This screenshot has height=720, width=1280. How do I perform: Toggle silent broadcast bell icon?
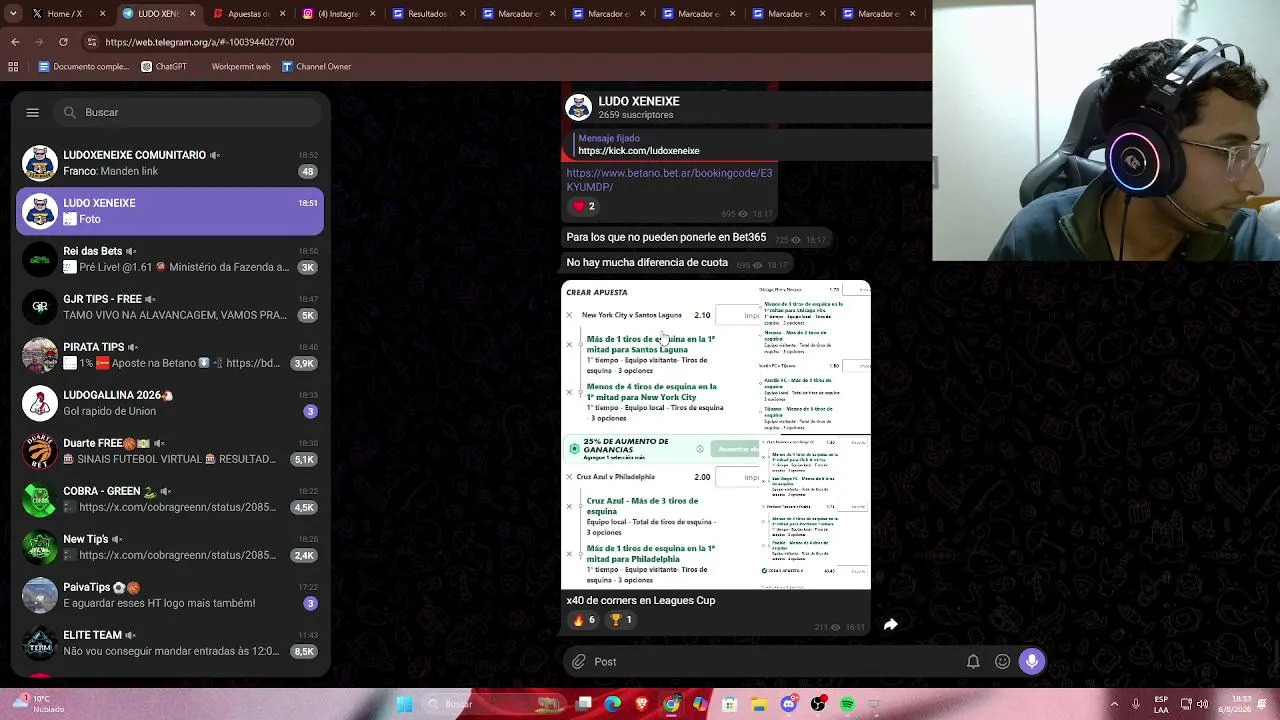tap(973, 662)
